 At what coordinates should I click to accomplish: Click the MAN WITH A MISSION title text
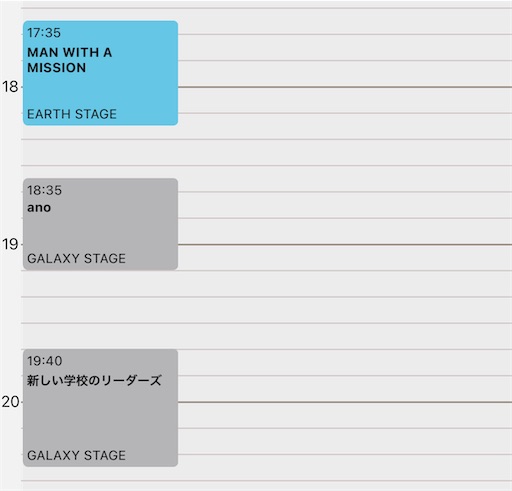click(70, 60)
